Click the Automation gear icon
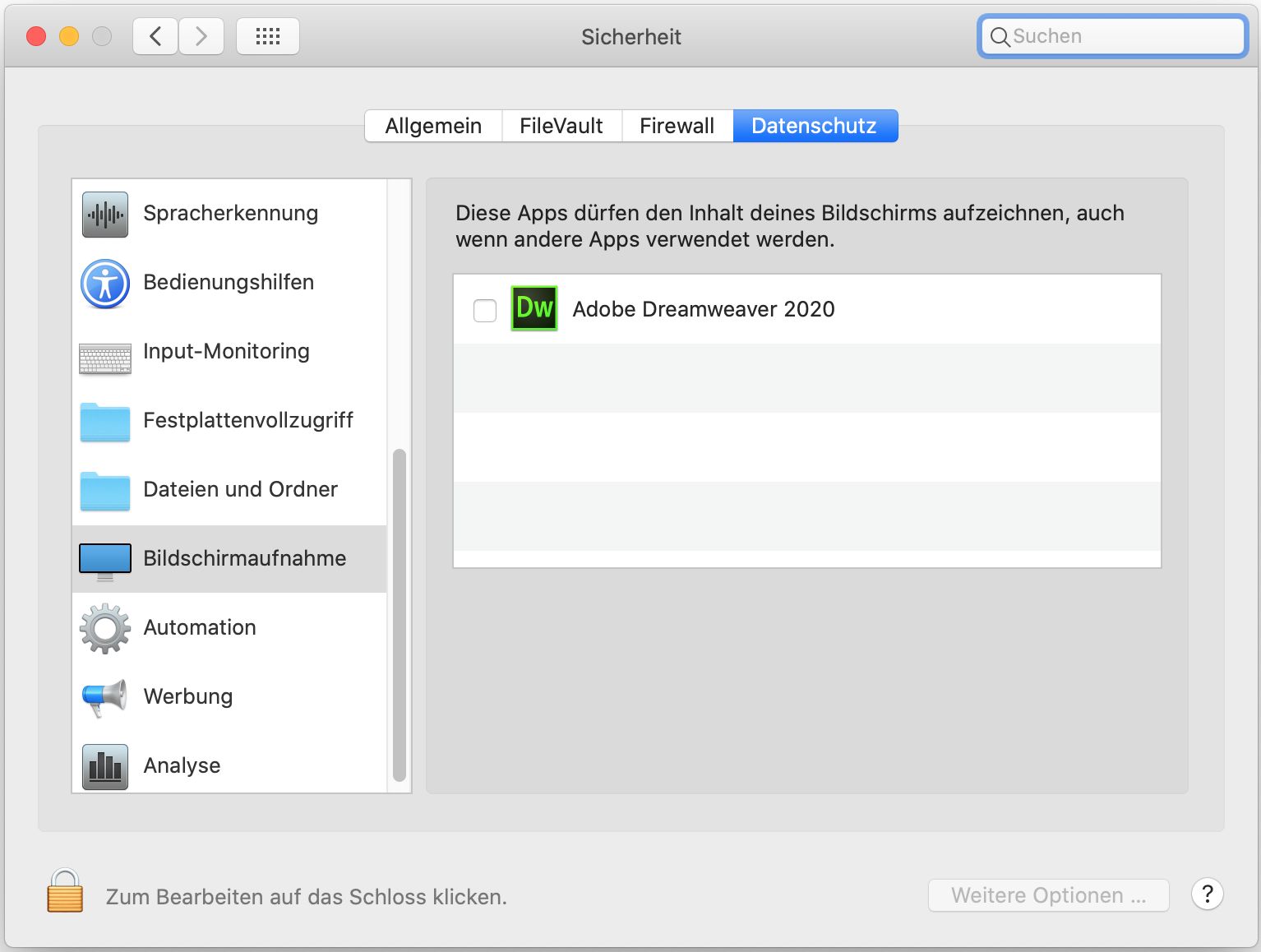 pyautogui.click(x=105, y=629)
